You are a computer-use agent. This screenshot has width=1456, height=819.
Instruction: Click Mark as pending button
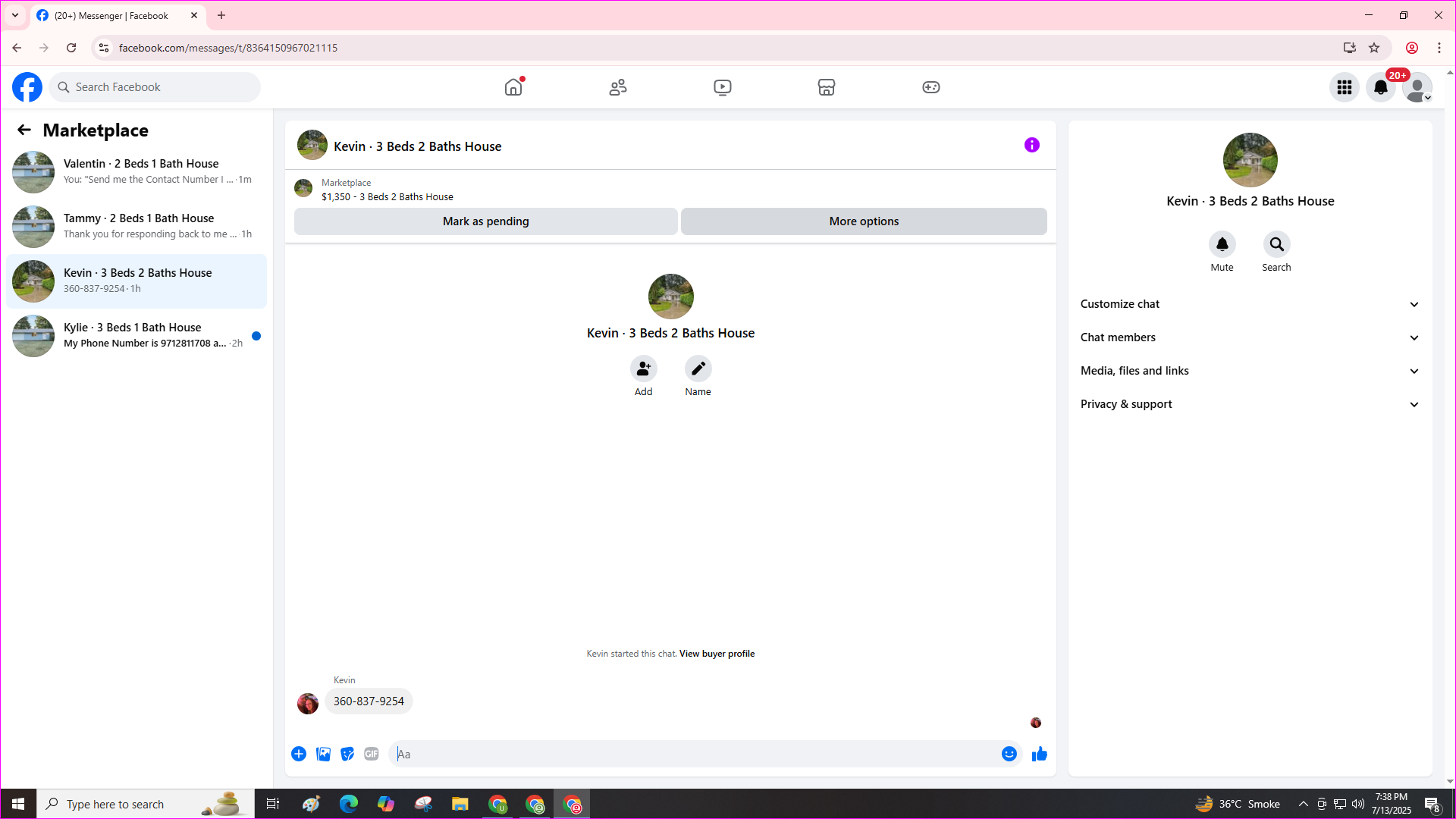[485, 221]
